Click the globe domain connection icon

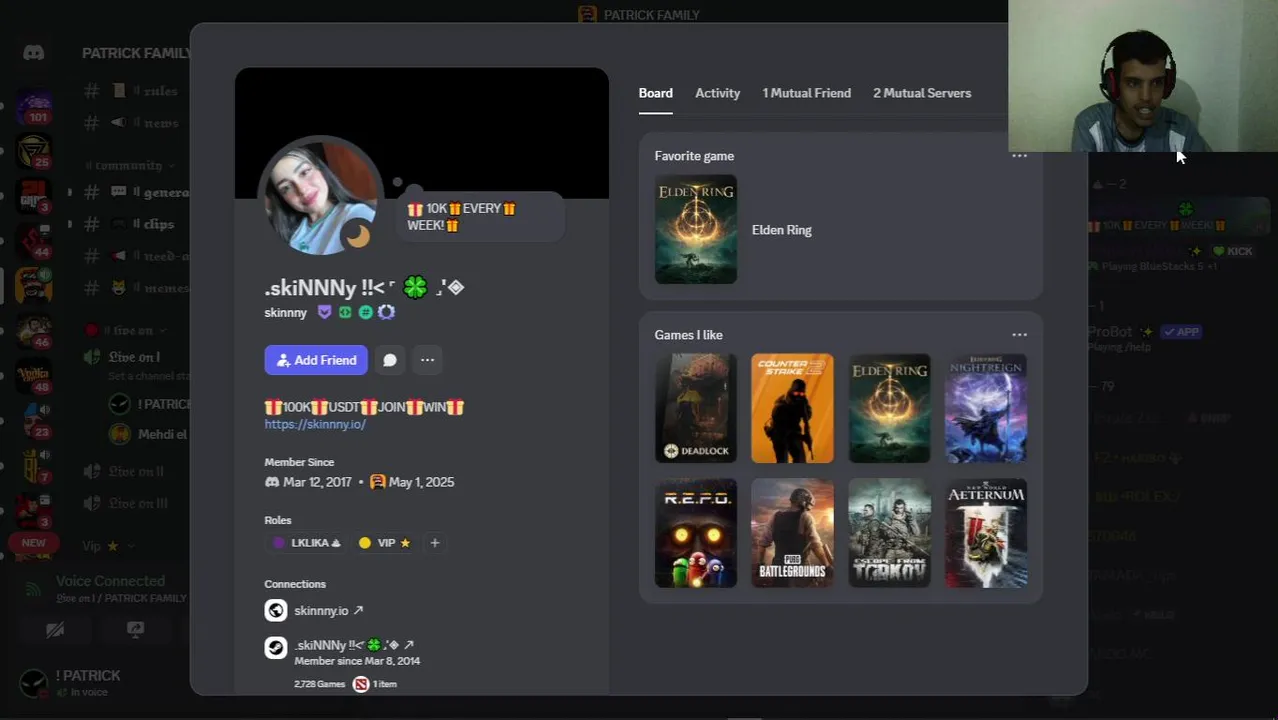276,610
